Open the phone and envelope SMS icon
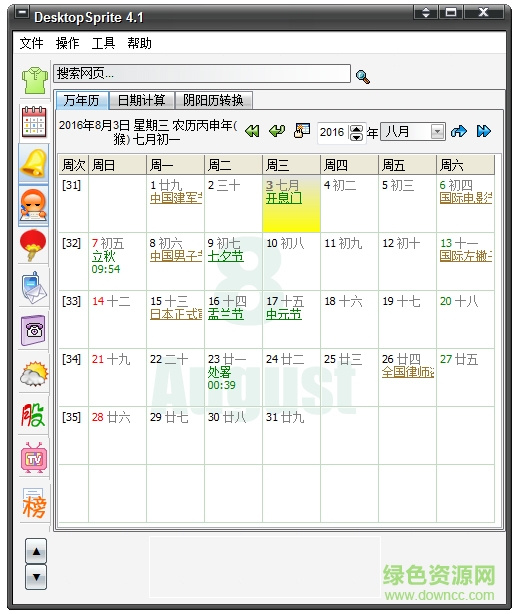Viewport: 518px width, 614px height. 34,288
